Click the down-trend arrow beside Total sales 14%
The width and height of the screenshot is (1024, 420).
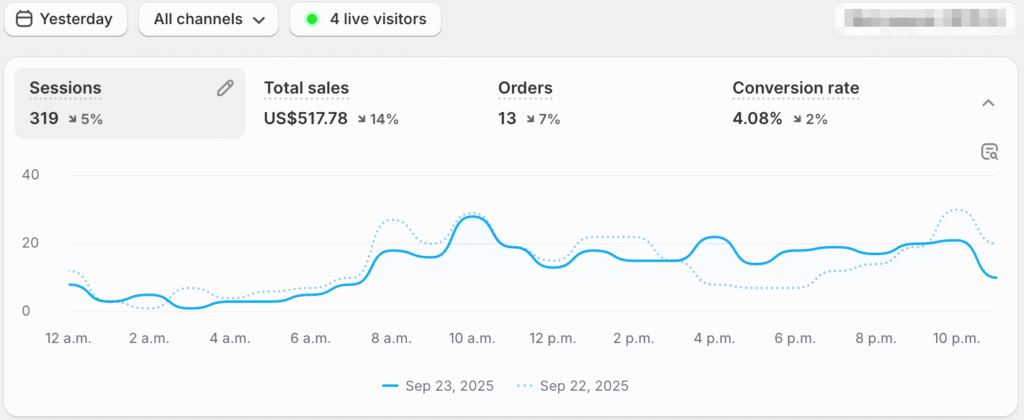(x=362, y=119)
